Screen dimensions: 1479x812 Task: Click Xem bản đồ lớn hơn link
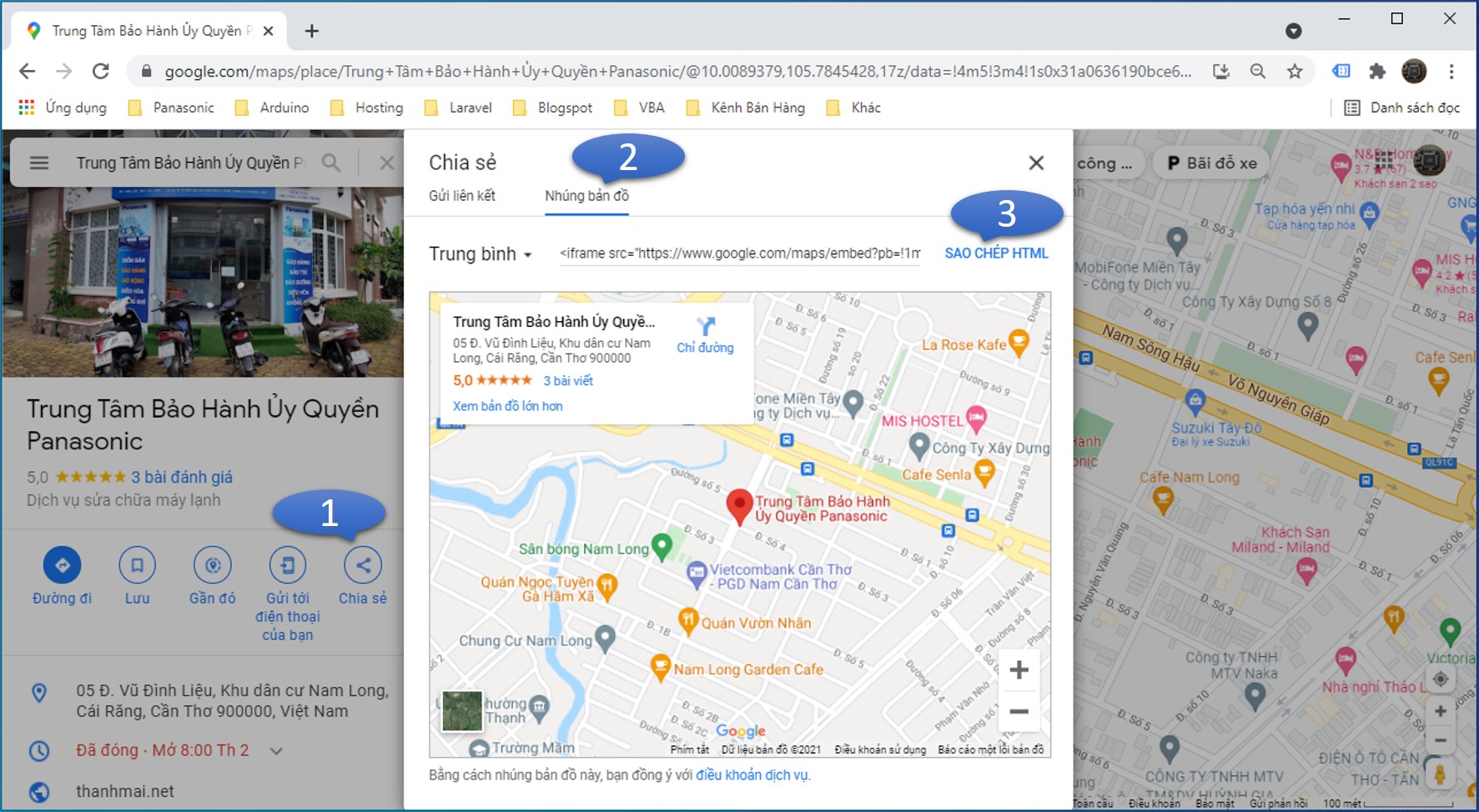coord(507,406)
